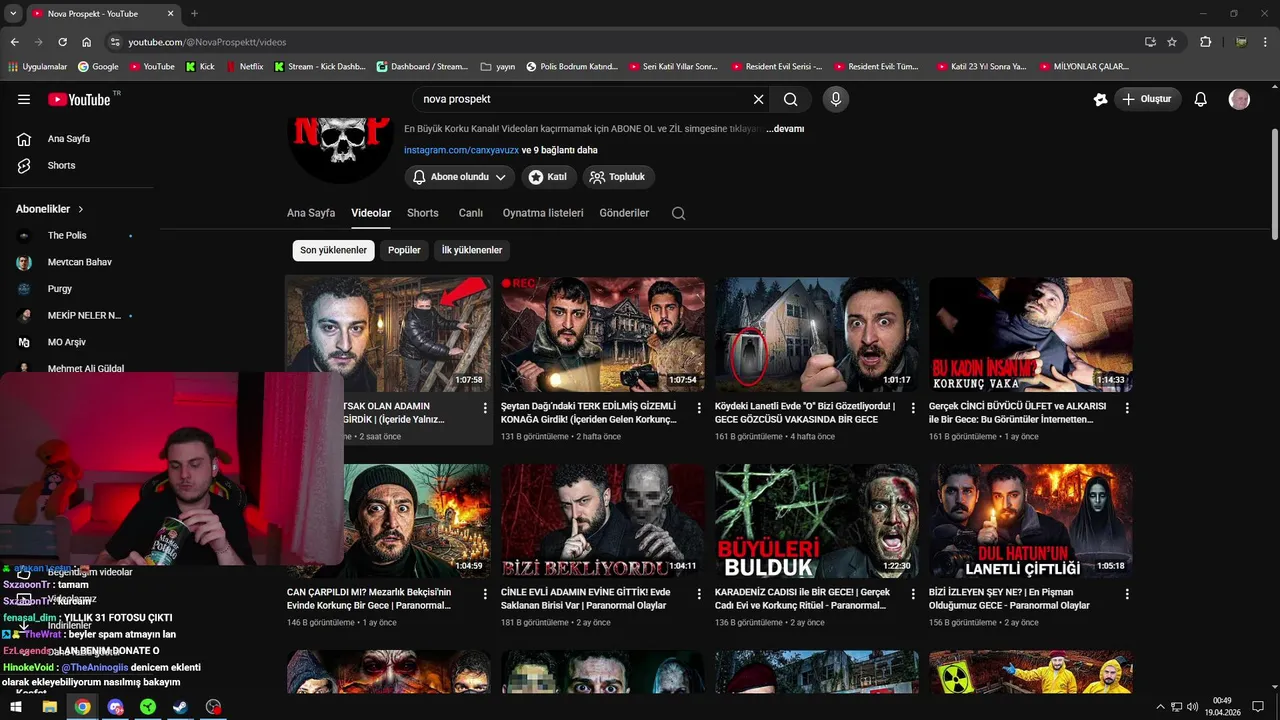Open Windows notification center icon
Image resolution: width=1280 pixels, height=720 pixels.
coord(1258,707)
